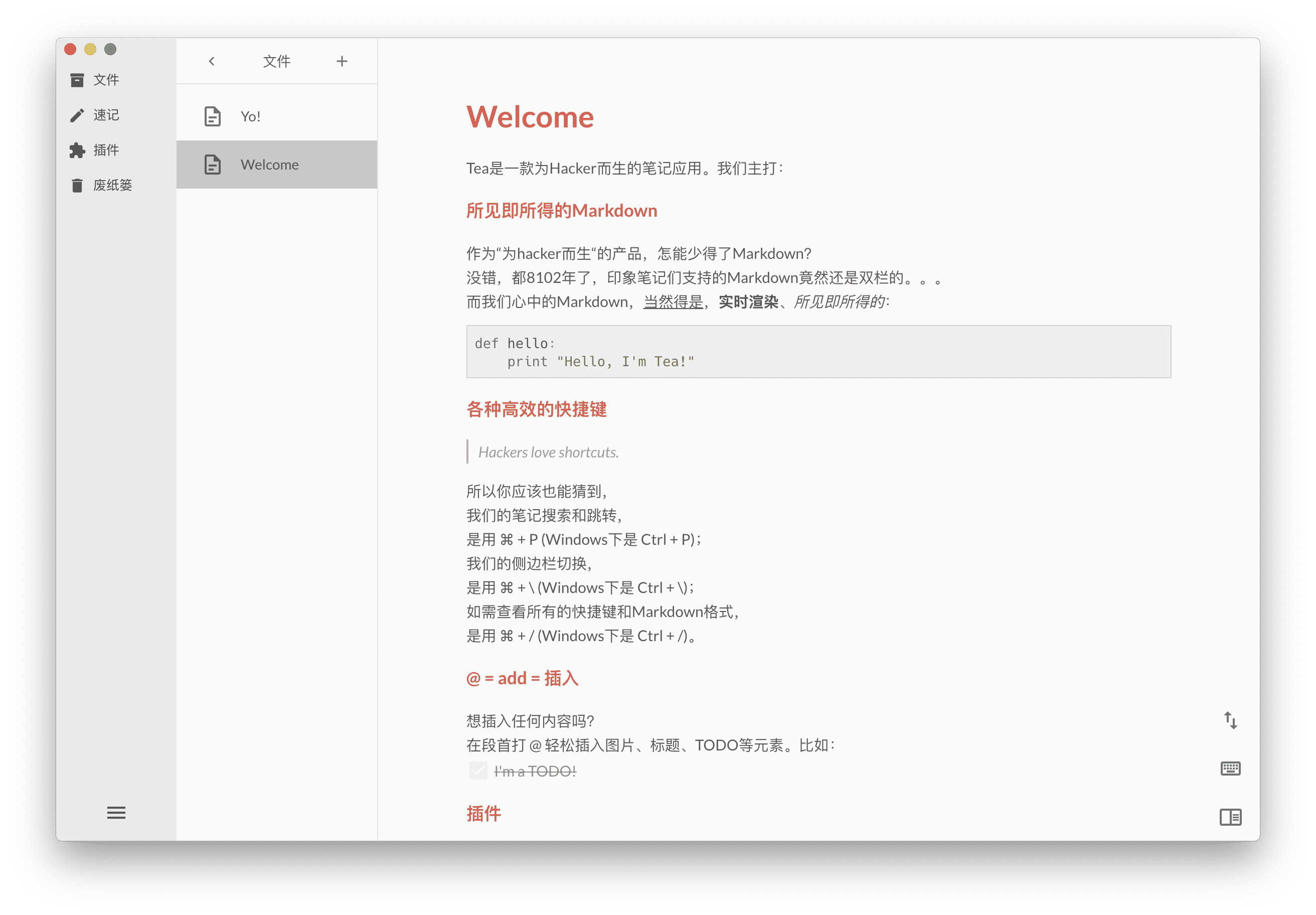Click the archive box icon beside 文件
The width and height of the screenshot is (1316, 915).
tap(77, 80)
